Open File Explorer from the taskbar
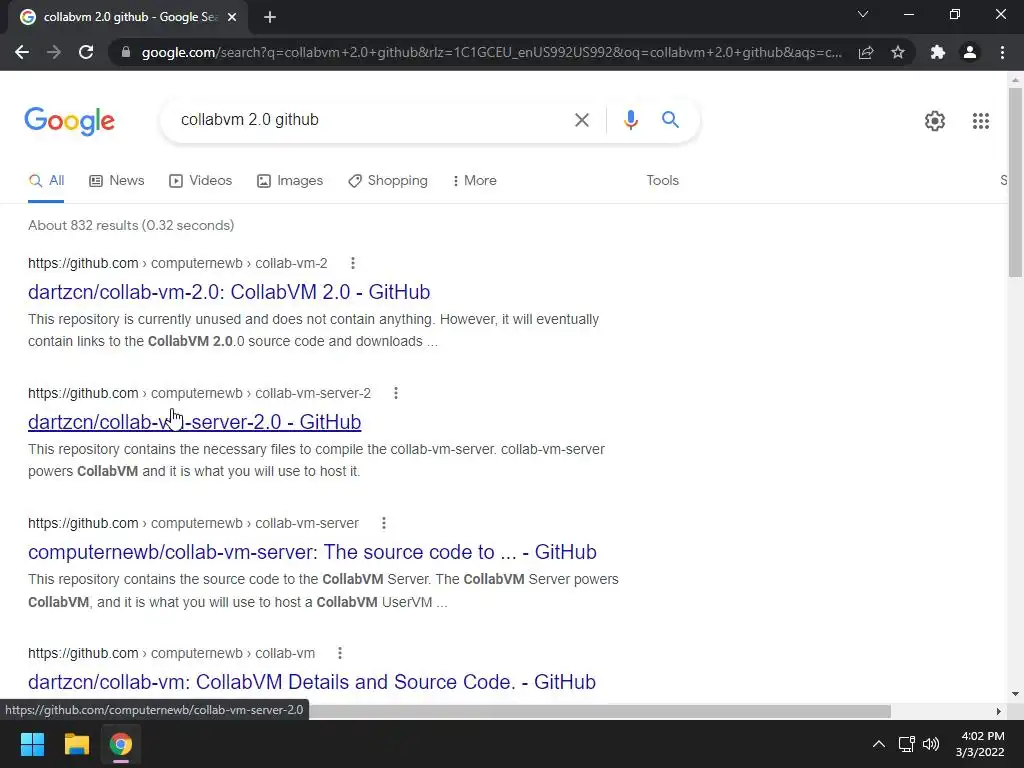This screenshot has width=1024, height=768. 76,744
